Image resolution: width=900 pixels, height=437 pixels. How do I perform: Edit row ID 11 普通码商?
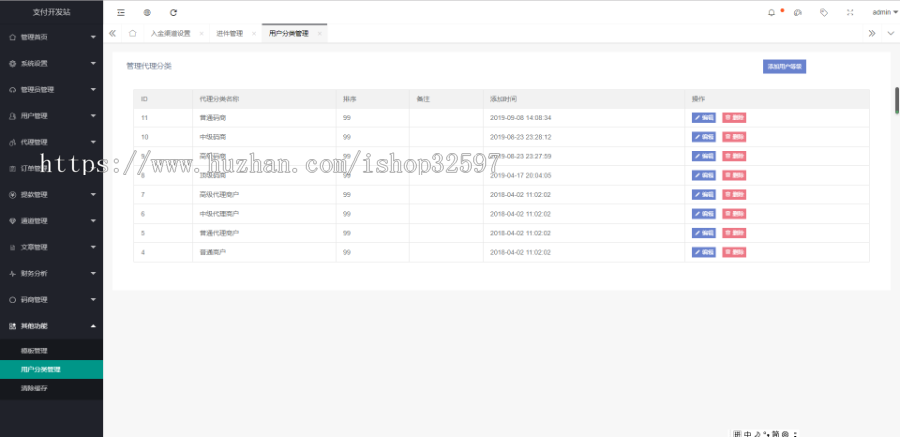point(704,118)
